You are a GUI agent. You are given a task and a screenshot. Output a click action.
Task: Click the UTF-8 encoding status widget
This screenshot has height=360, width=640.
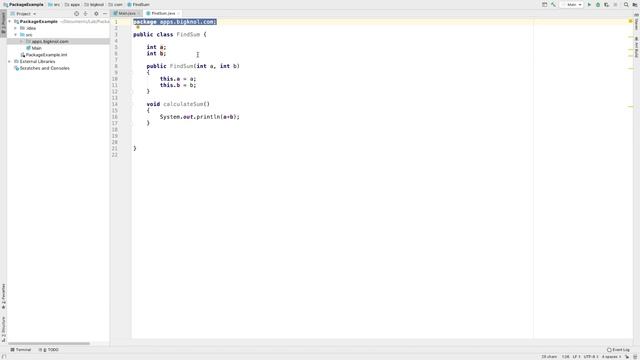click(x=591, y=357)
